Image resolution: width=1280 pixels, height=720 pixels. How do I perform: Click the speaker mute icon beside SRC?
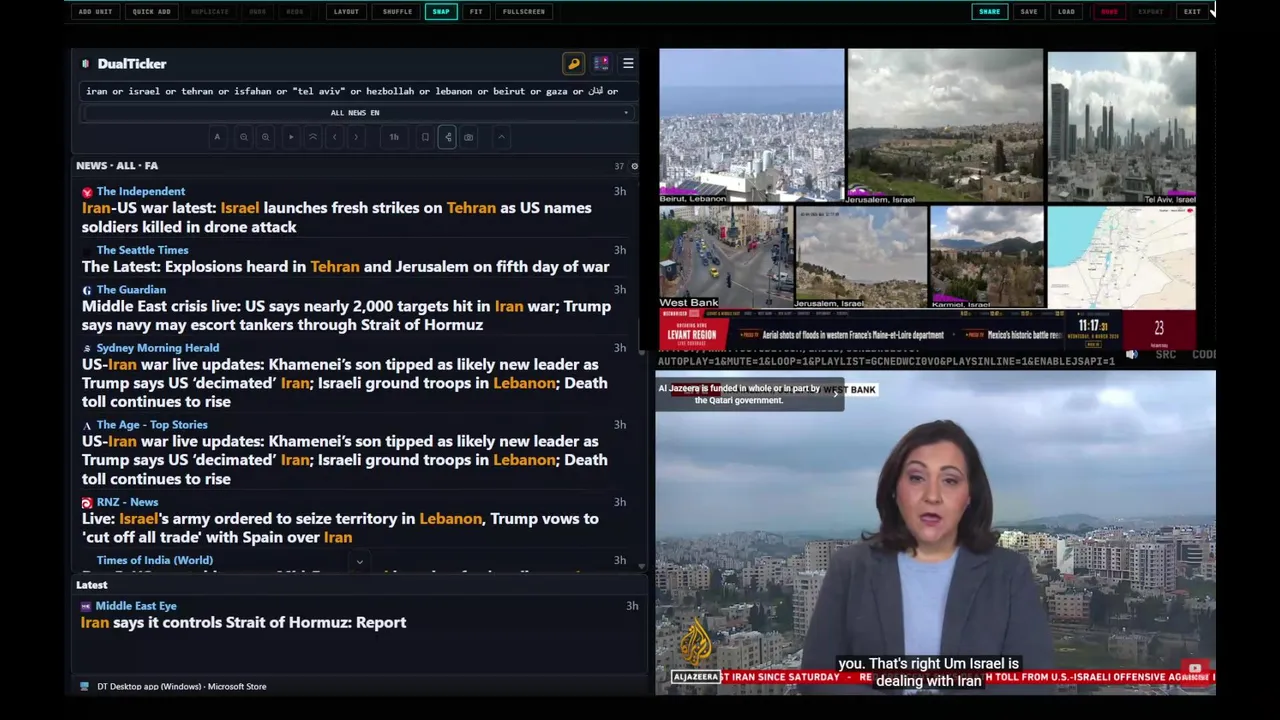click(x=1132, y=354)
